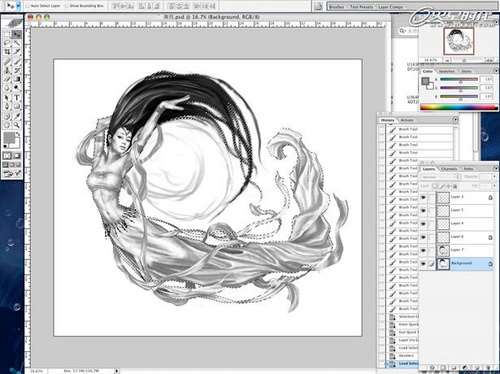Hide Layer 6 visibility eye
Screen dimensions: 500x374
(424, 237)
